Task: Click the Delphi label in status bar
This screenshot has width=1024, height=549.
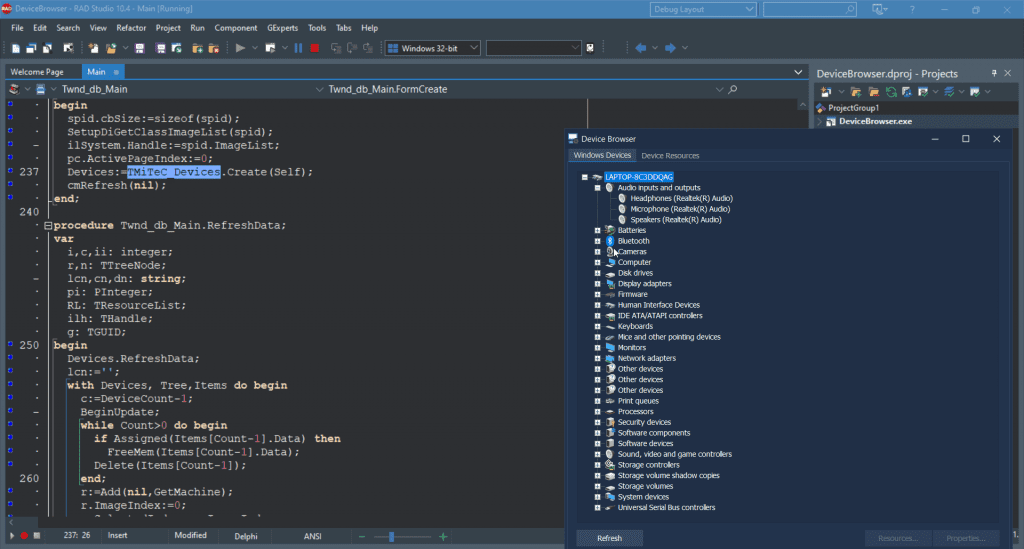Action: 246,536
